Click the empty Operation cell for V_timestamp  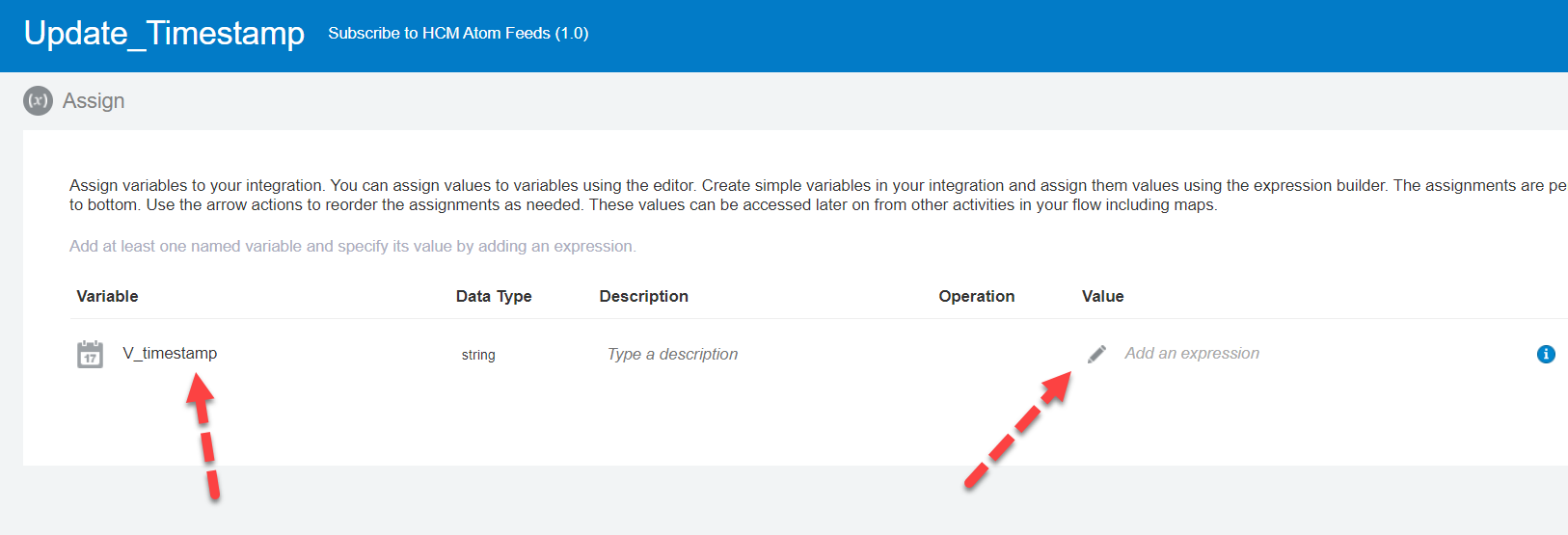976,354
